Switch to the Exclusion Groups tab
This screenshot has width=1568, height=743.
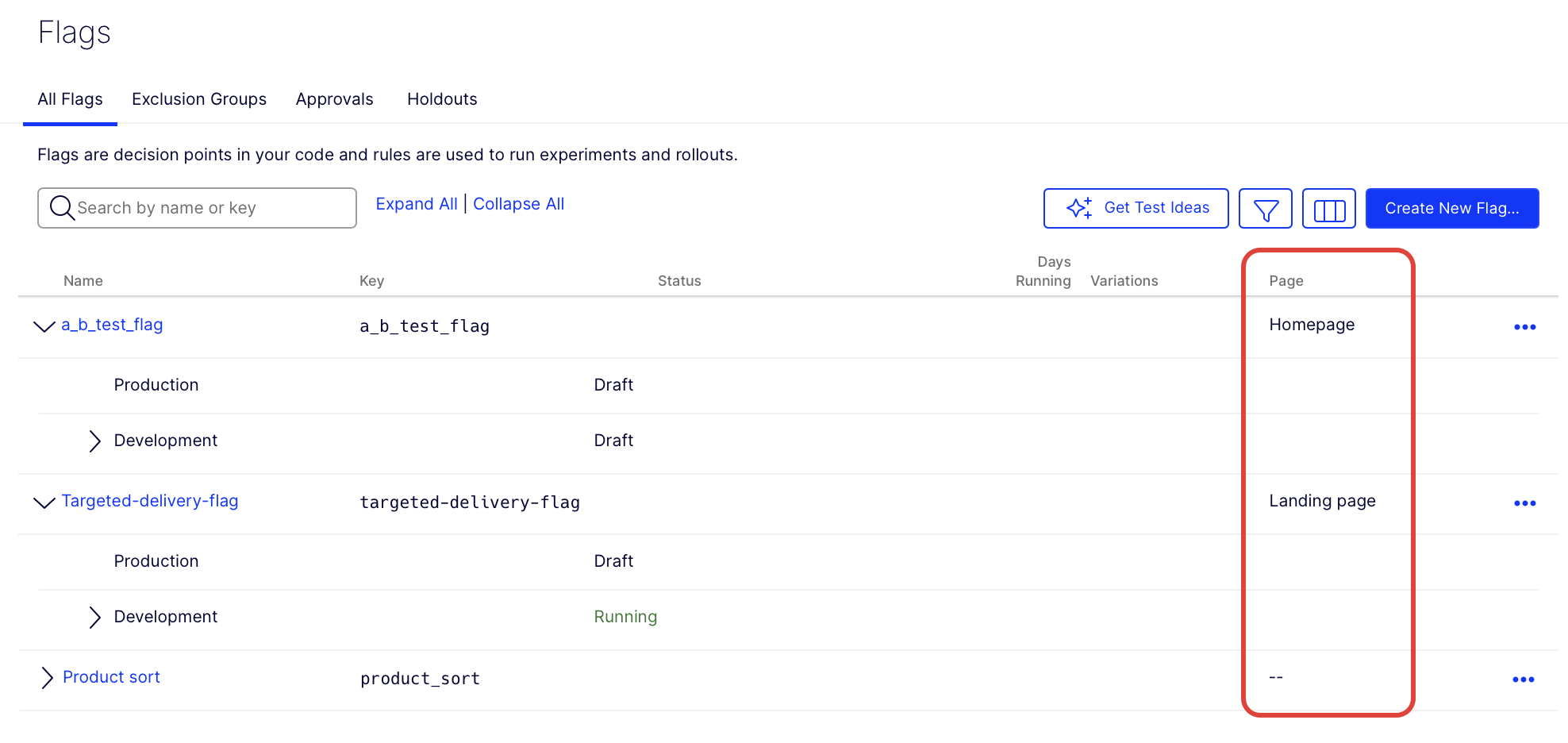[x=199, y=99]
